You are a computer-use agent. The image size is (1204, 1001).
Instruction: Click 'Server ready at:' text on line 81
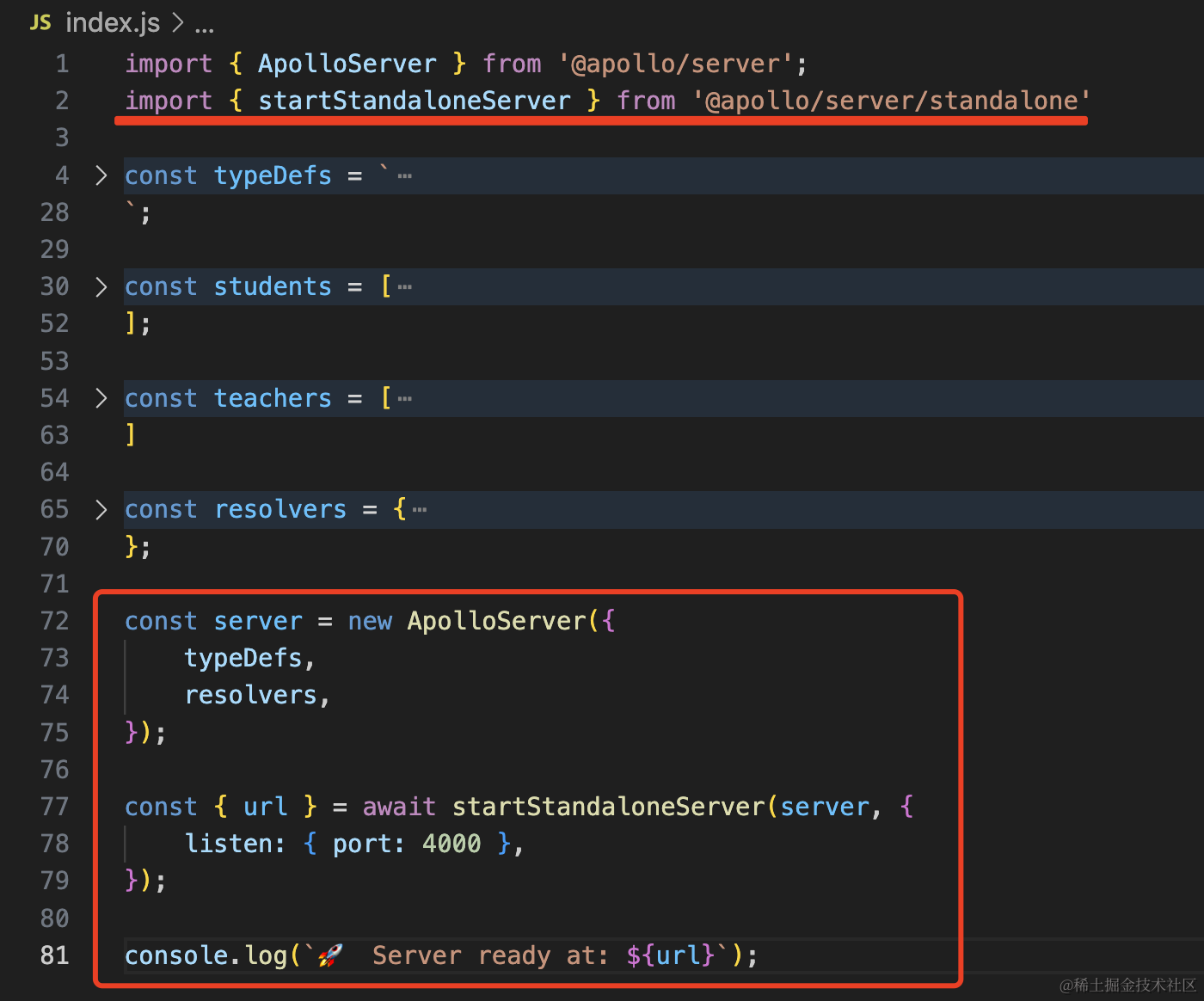point(490,955)
